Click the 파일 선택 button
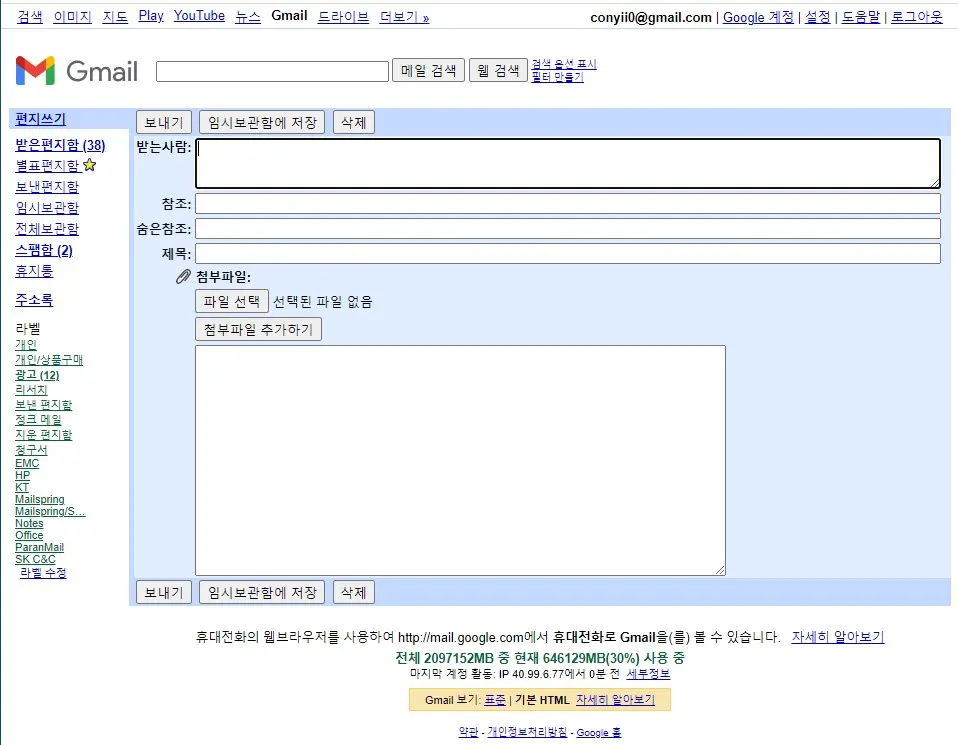Image resolution: width=958 pixels, height=745 pixels. pyautogui.click(x=232, y=301)
